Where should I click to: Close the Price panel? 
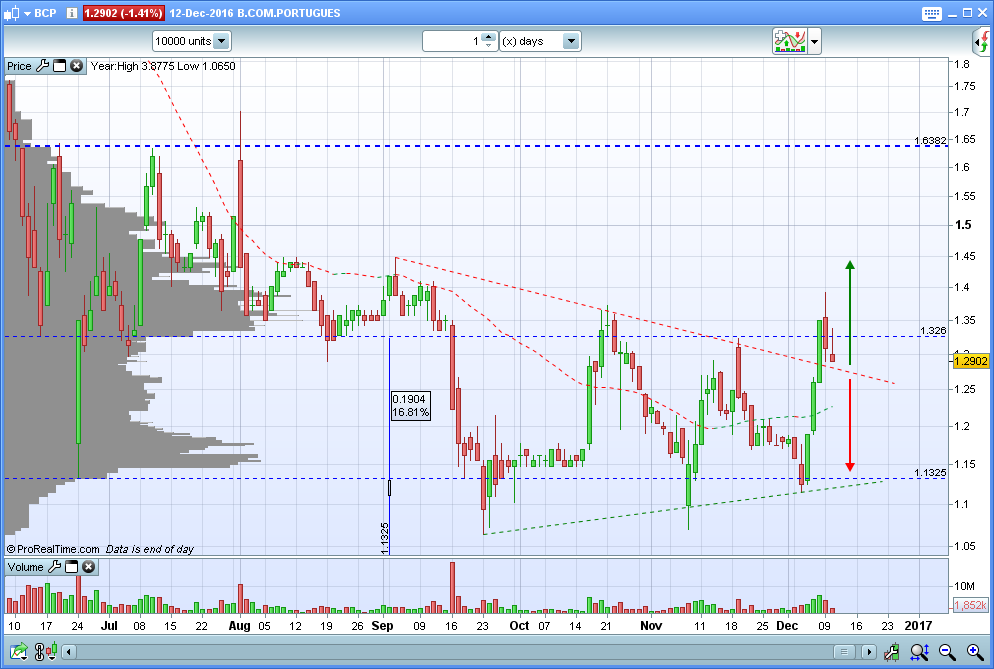[x=76, y=66]
